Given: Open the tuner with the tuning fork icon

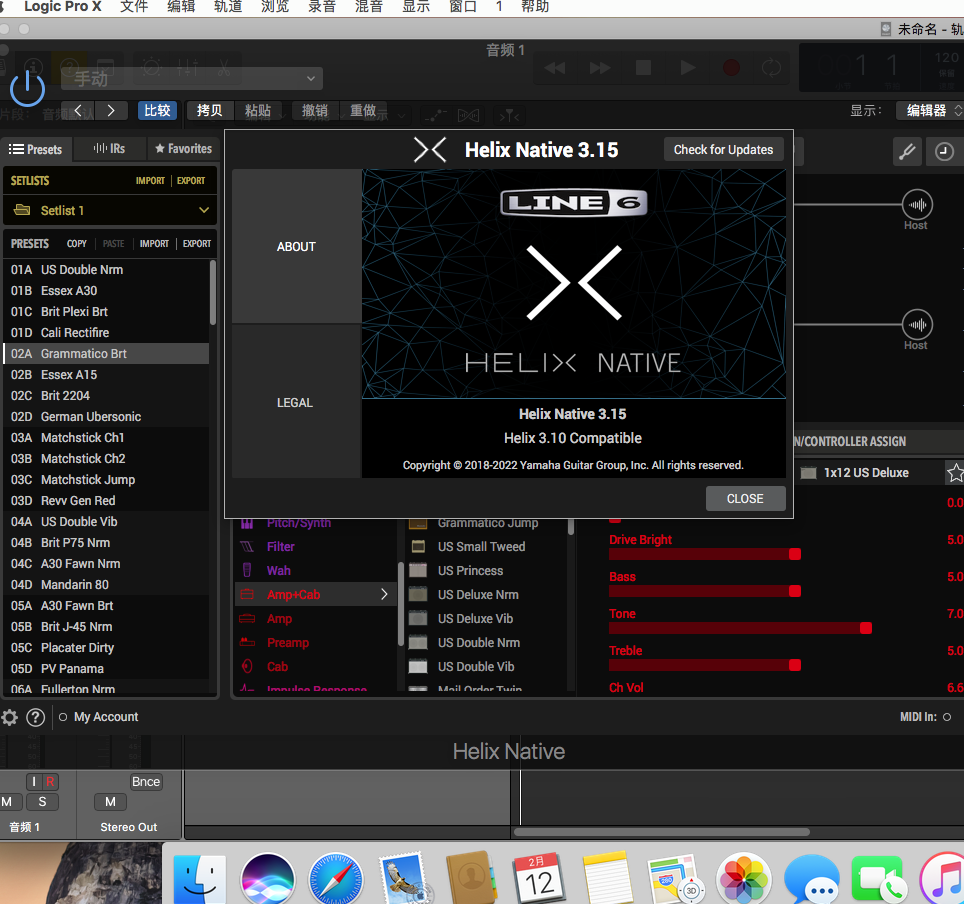Looking at the screenshot, I should coord(907,151).
